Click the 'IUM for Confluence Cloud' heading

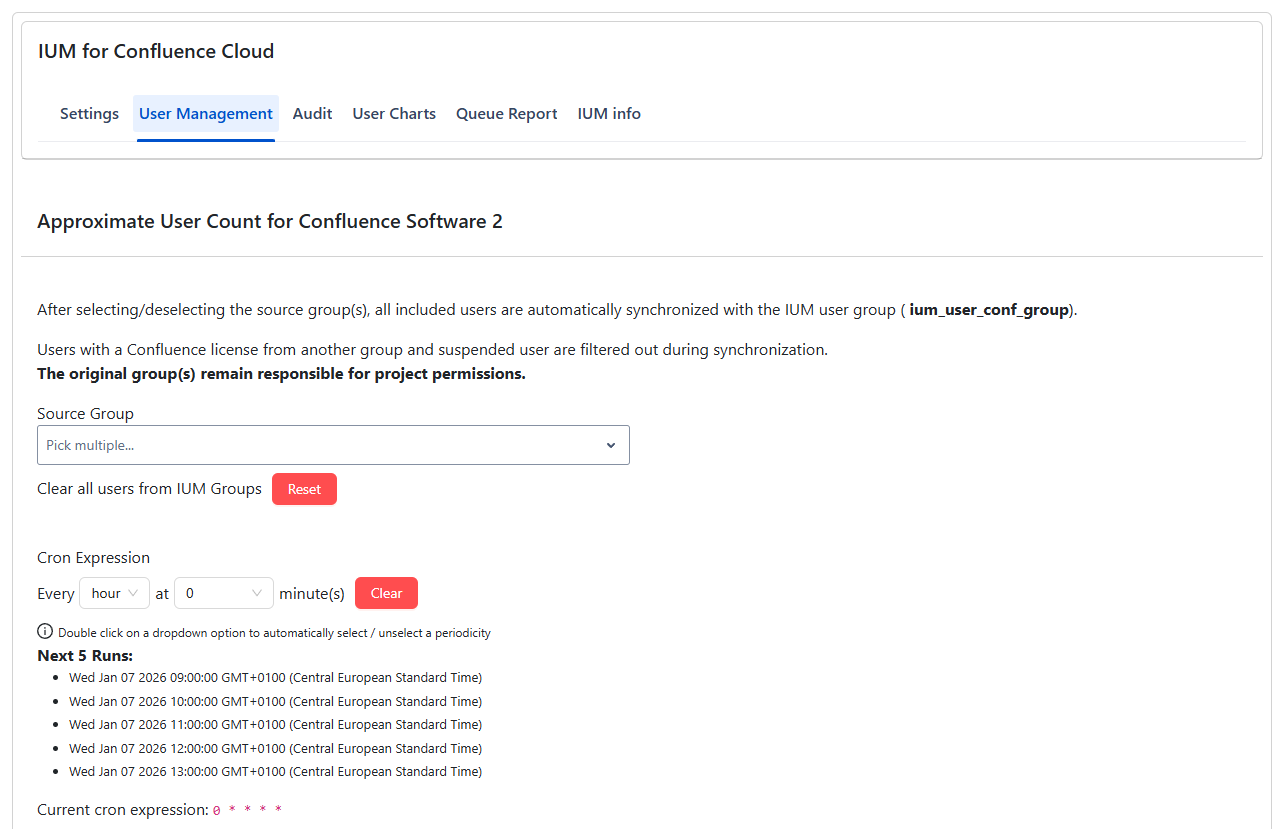[156, 52]
